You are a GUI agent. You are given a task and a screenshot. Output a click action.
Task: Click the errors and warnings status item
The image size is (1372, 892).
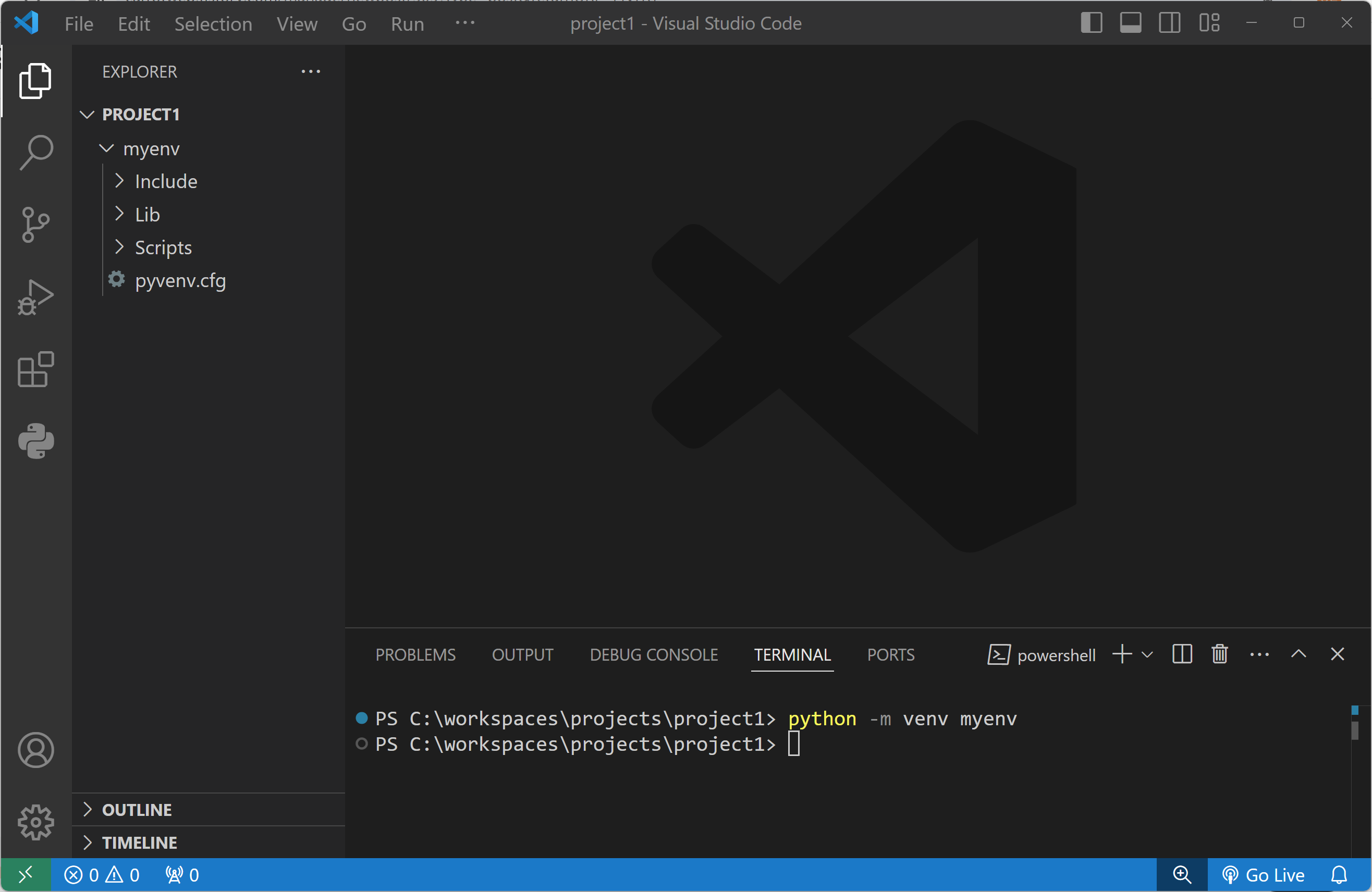102,875
